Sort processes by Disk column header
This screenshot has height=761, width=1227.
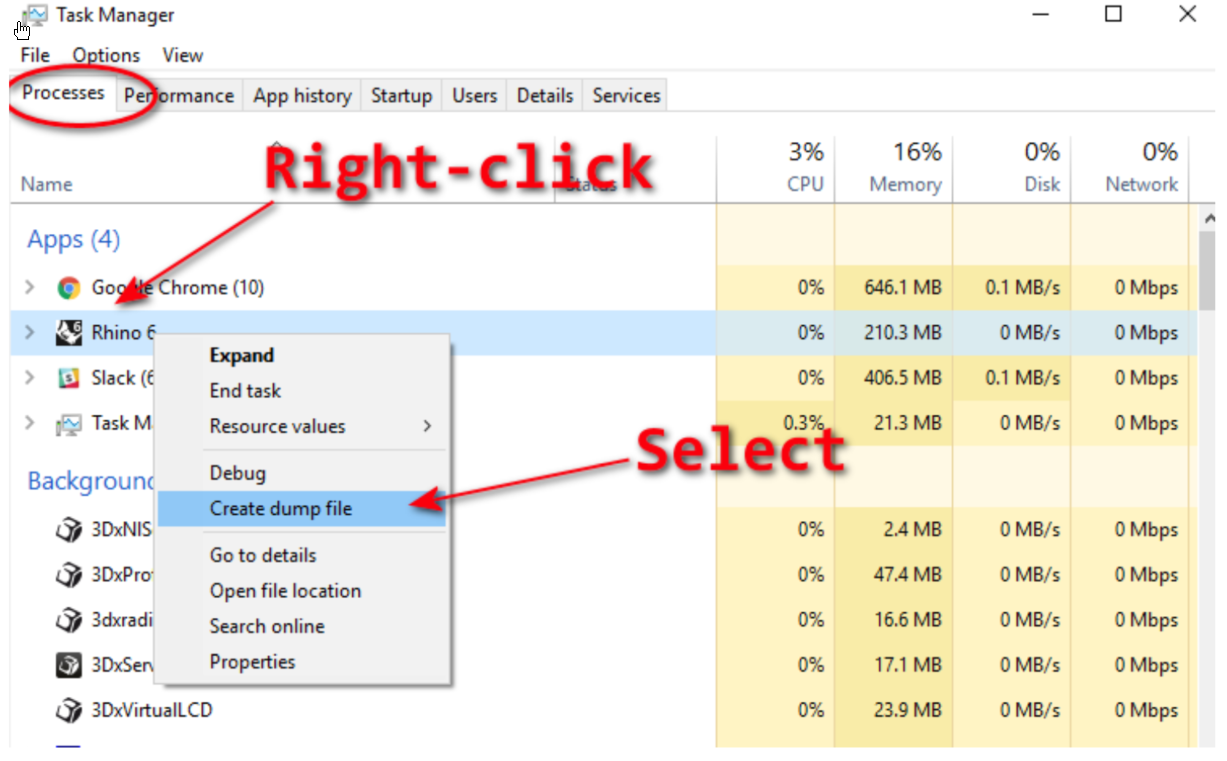[x=1012, y=168]
